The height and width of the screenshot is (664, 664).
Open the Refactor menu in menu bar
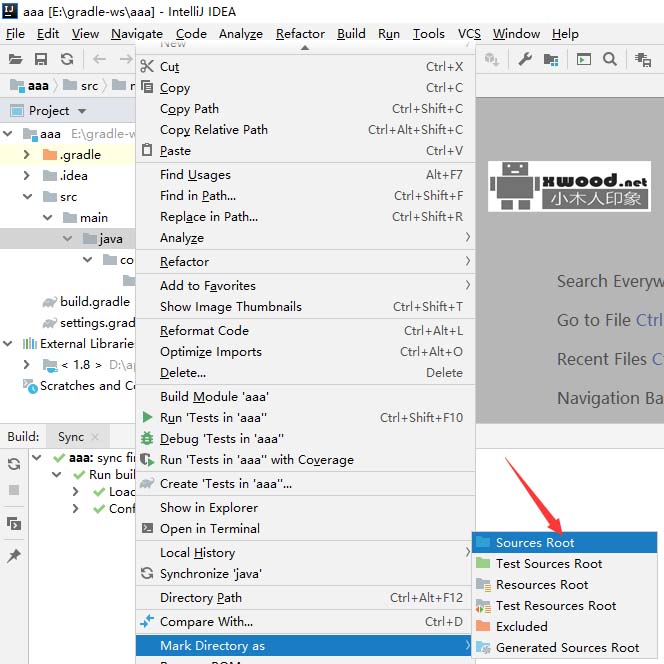300,33
